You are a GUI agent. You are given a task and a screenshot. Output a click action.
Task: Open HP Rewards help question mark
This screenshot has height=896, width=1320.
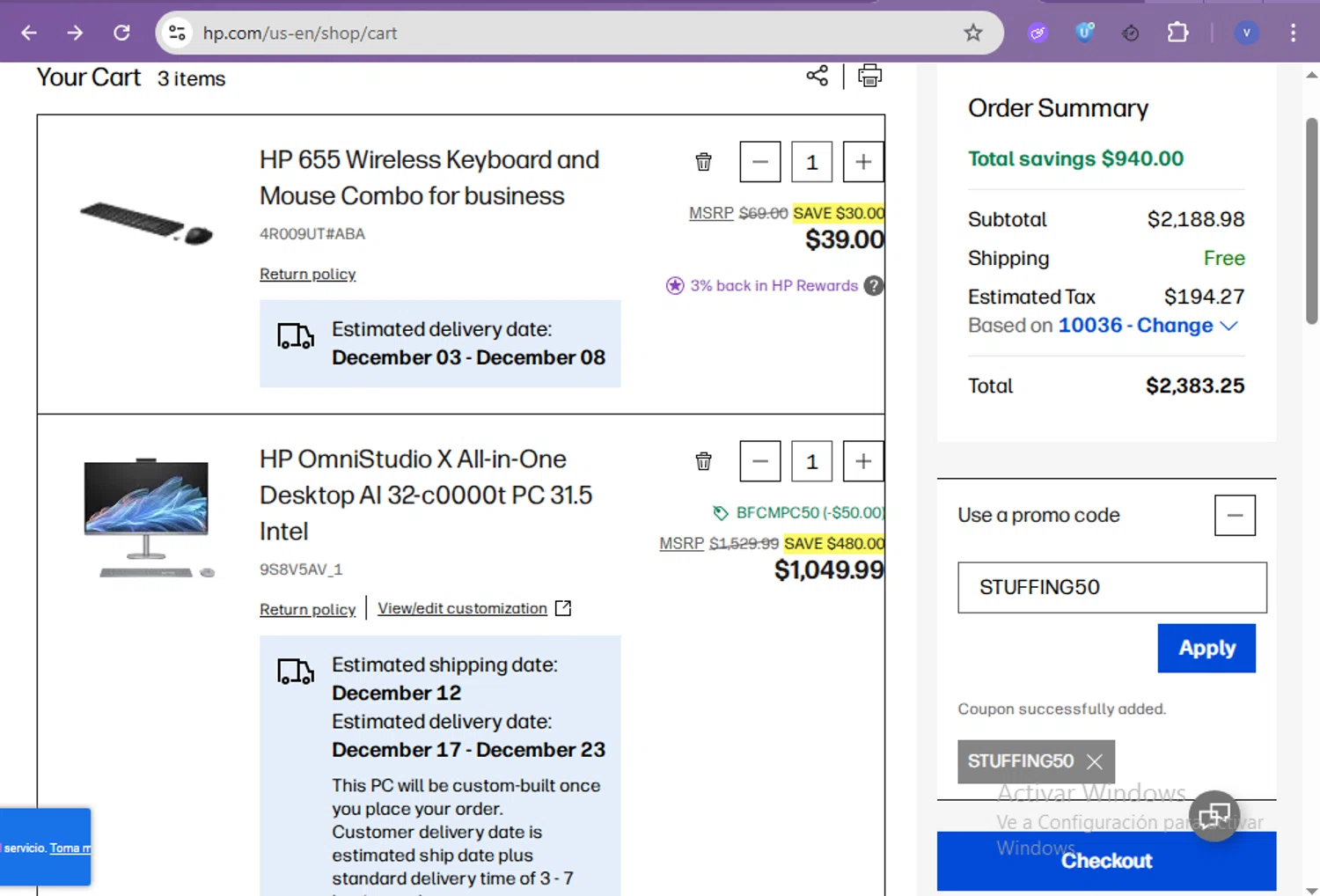(x=873, y=285)
